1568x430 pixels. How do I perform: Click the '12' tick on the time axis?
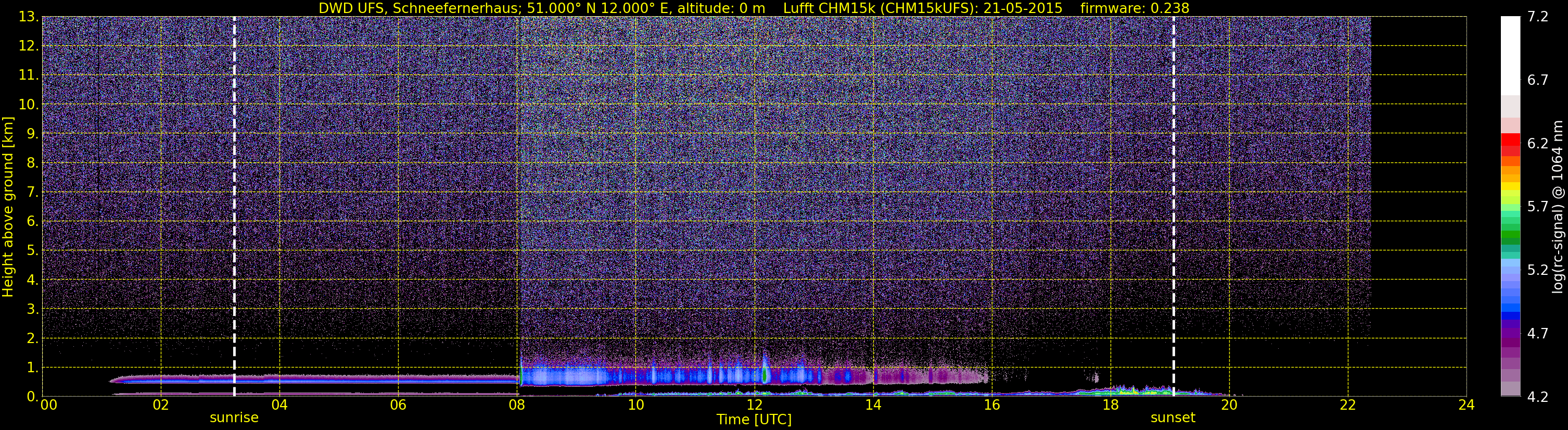(x=754, y=405)
